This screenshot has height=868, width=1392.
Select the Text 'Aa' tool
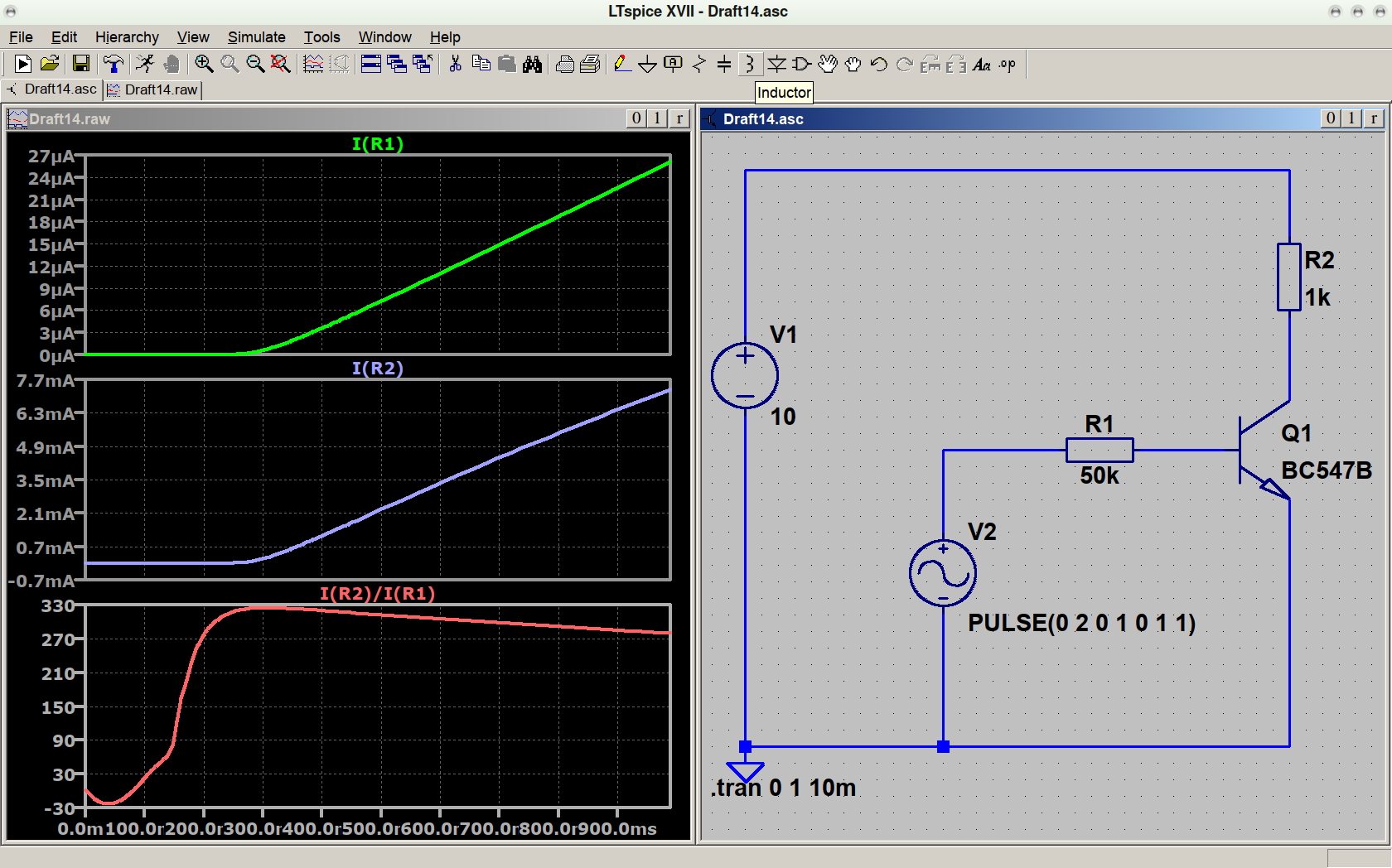(x=982, y=64)
